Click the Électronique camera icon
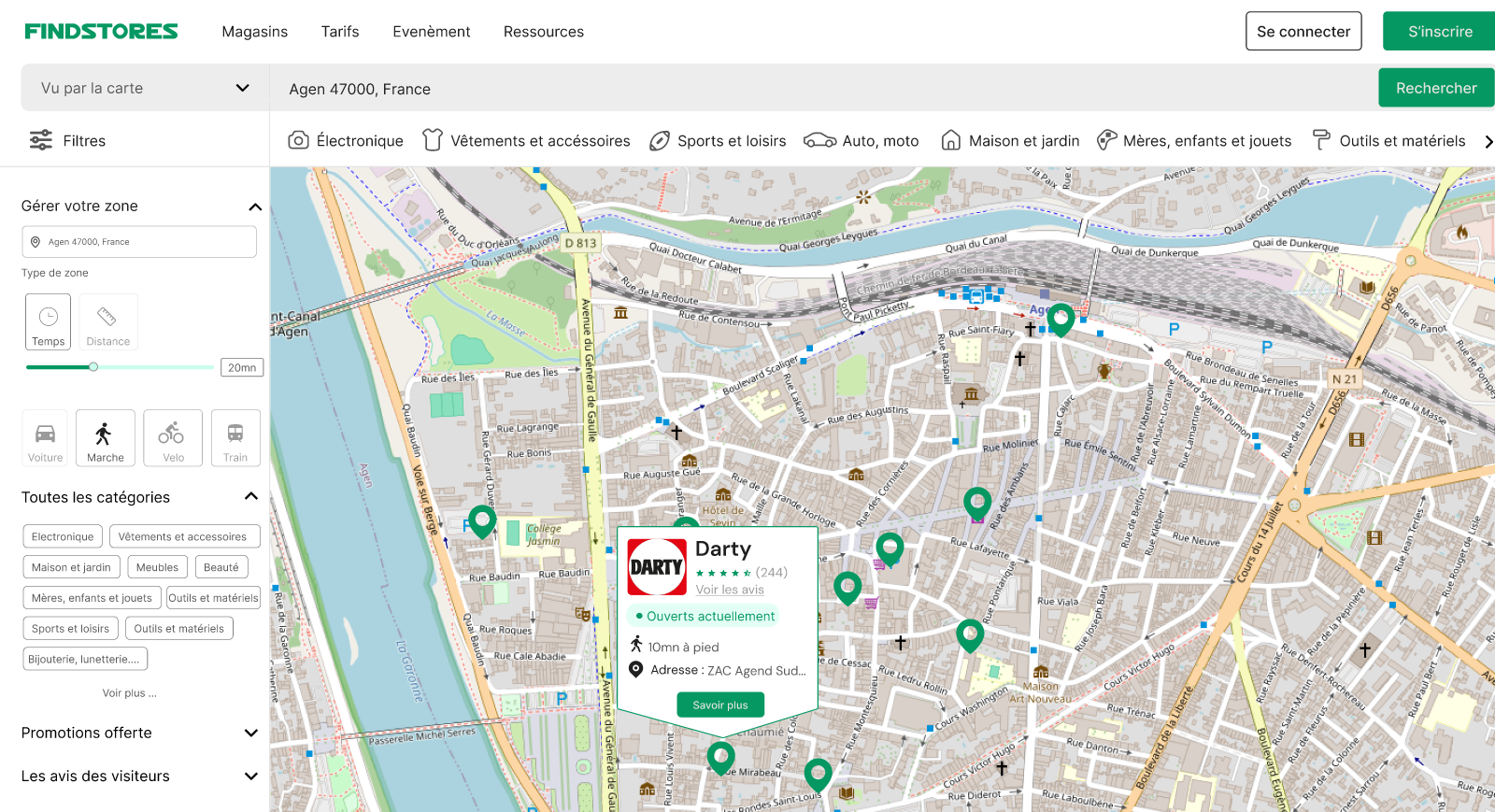The image size is (1495, 812). click(298, 140)
